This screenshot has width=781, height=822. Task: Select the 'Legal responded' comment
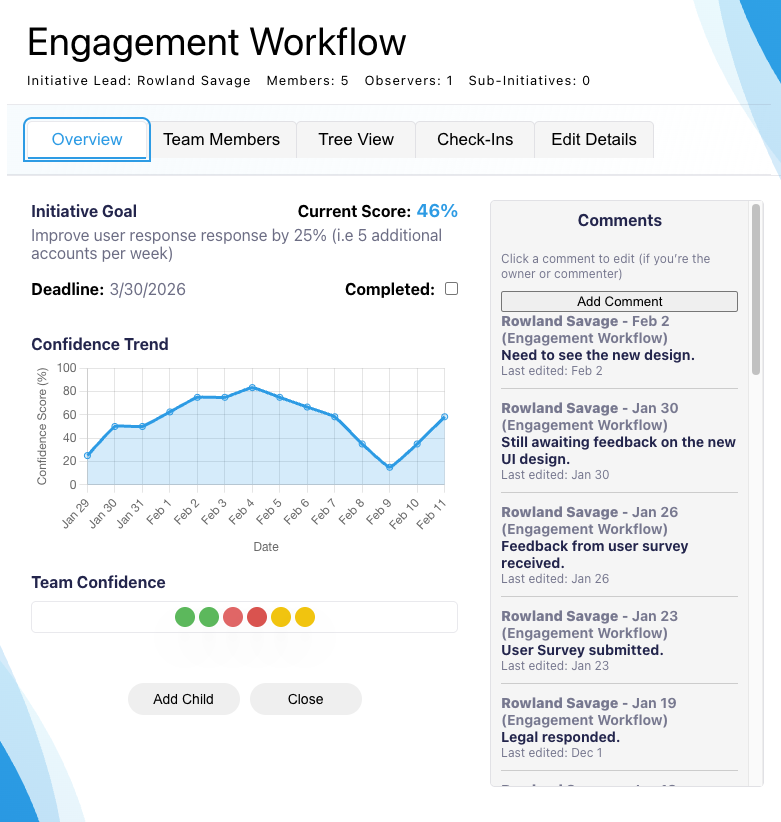pos(560,737)
